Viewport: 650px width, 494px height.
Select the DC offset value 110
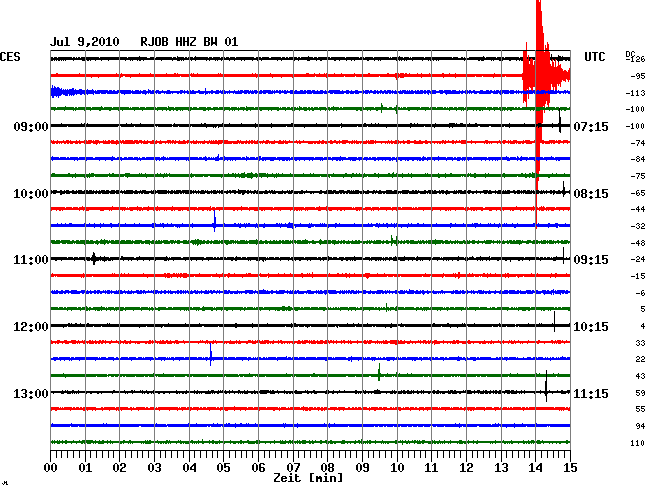point(638,443)
